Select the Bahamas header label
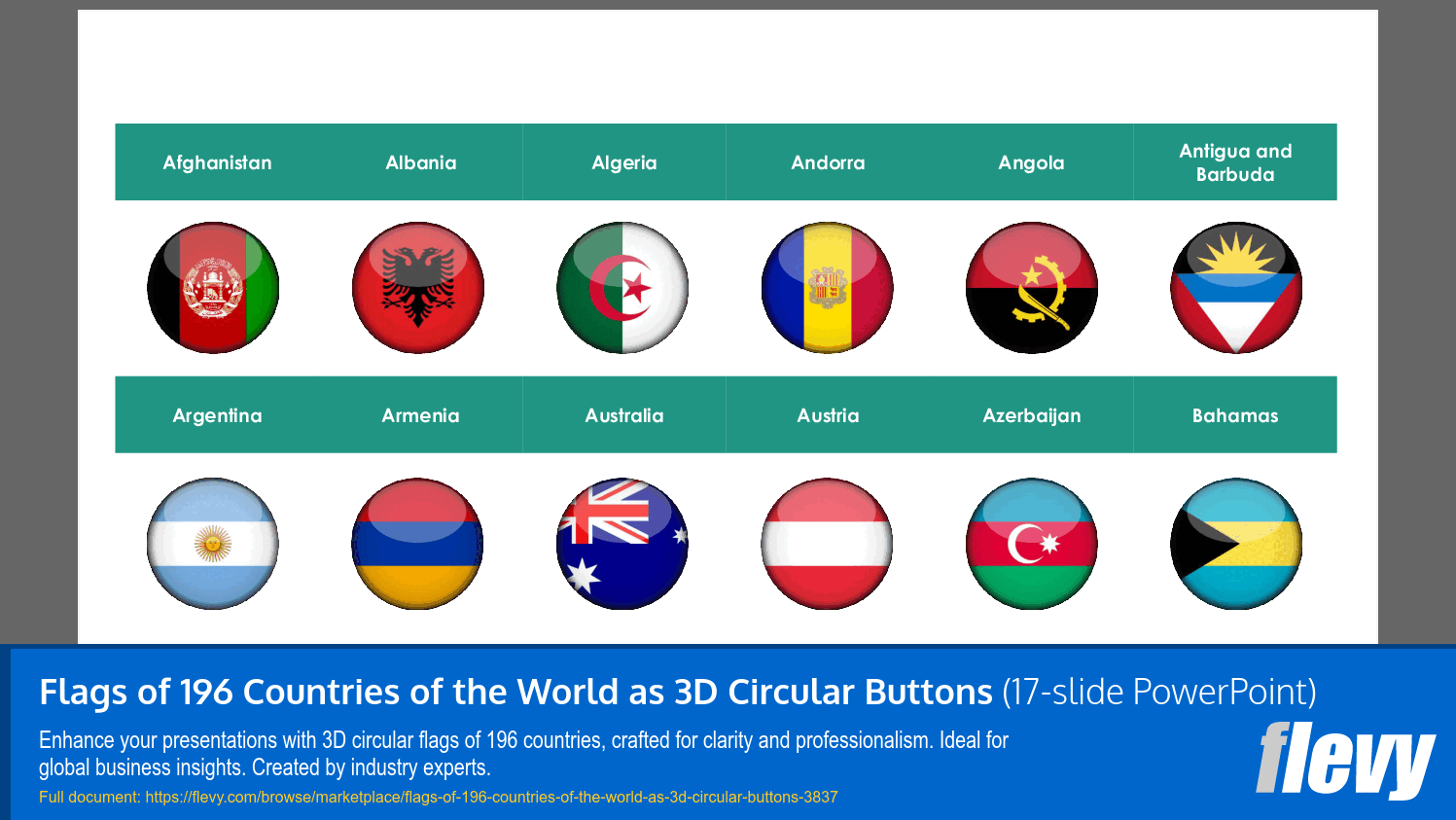The width and height of the screenshot is (1456, 820). tap(1235, 414)
